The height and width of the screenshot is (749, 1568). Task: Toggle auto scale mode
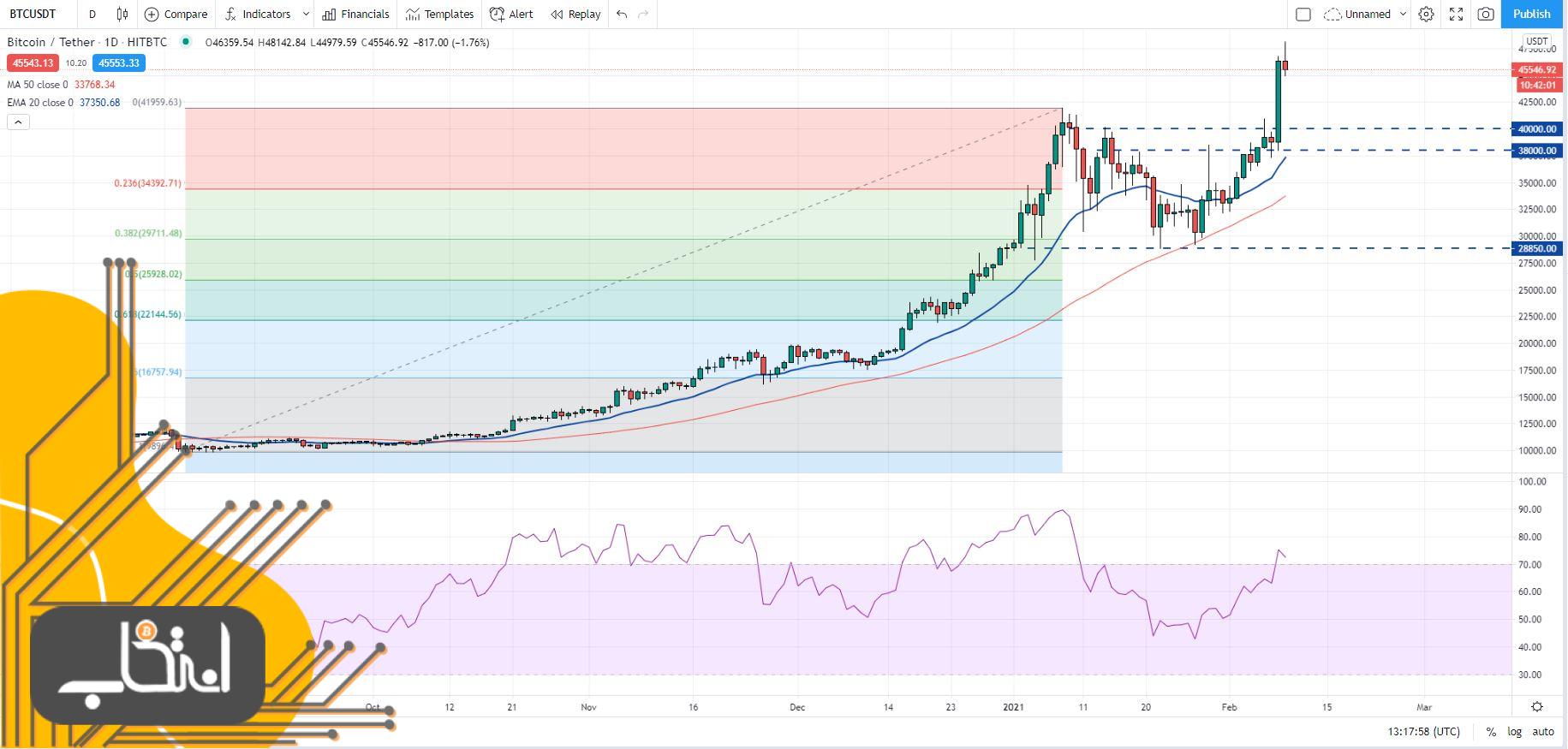click(x=1543, y=732)
